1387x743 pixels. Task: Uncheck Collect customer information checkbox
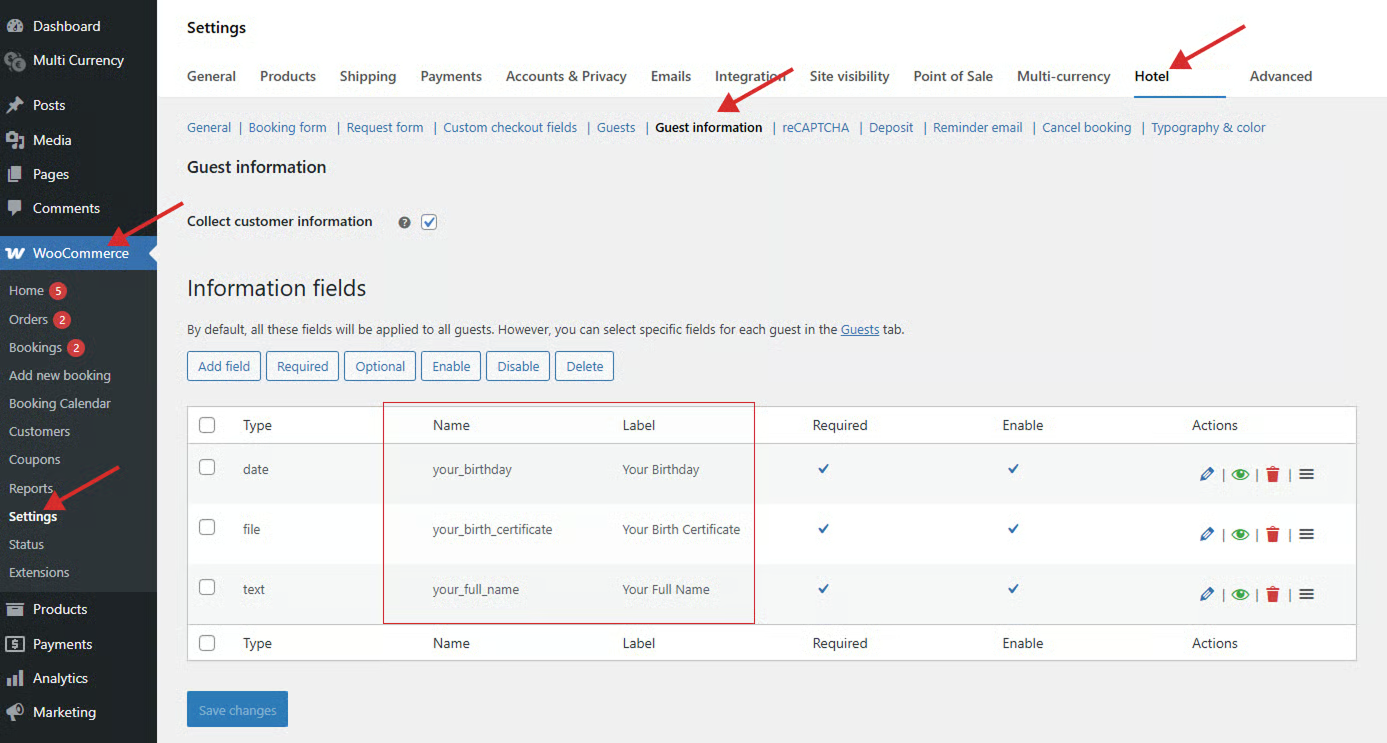tap(429, 222)
